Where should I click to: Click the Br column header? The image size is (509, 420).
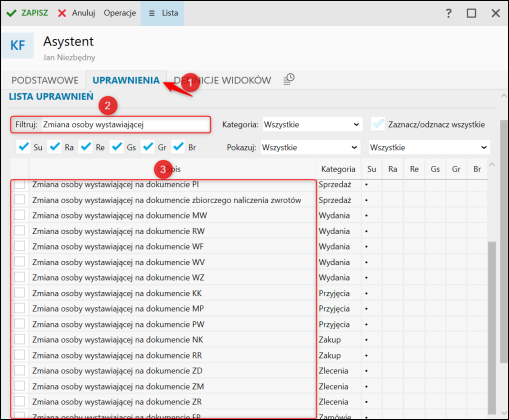click(x=477, y=169)
